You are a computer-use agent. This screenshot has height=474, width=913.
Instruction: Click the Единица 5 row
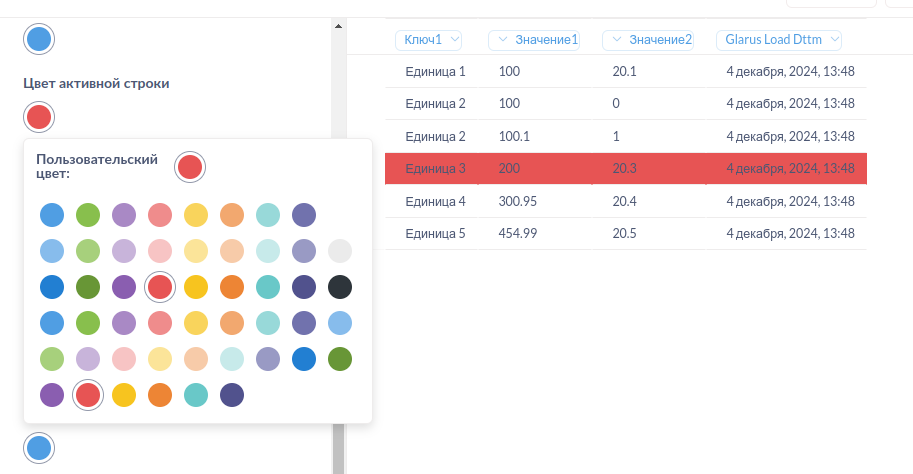click(625, 234)
